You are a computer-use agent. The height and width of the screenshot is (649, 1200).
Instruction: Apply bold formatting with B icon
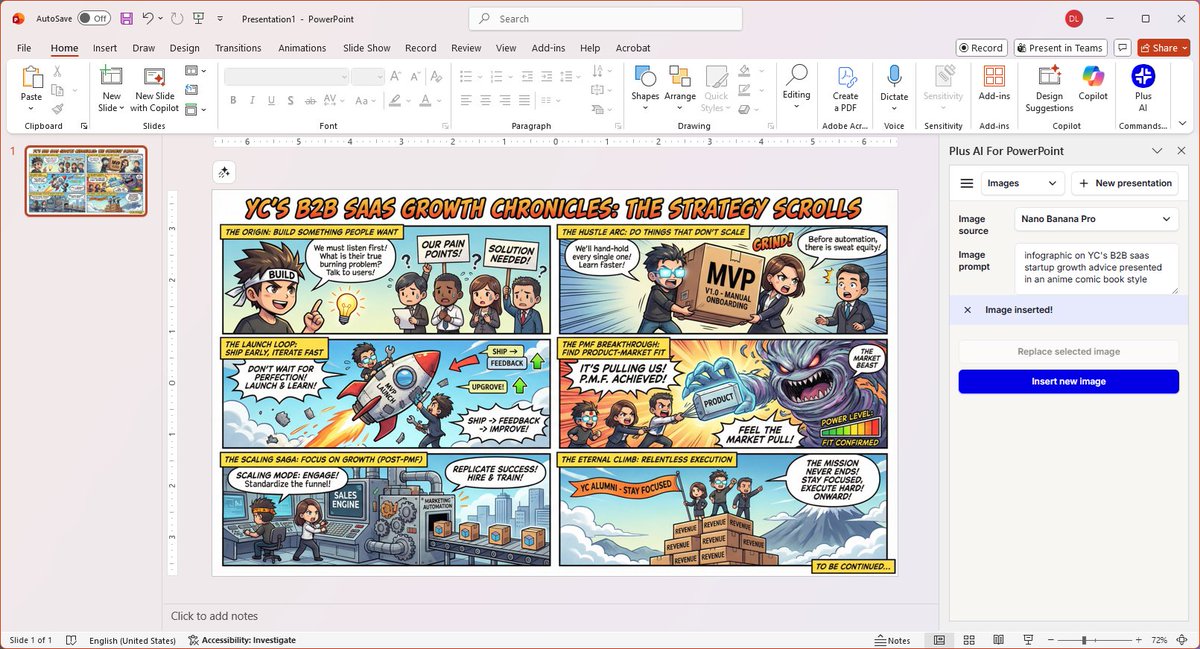[x=233, y=100]
